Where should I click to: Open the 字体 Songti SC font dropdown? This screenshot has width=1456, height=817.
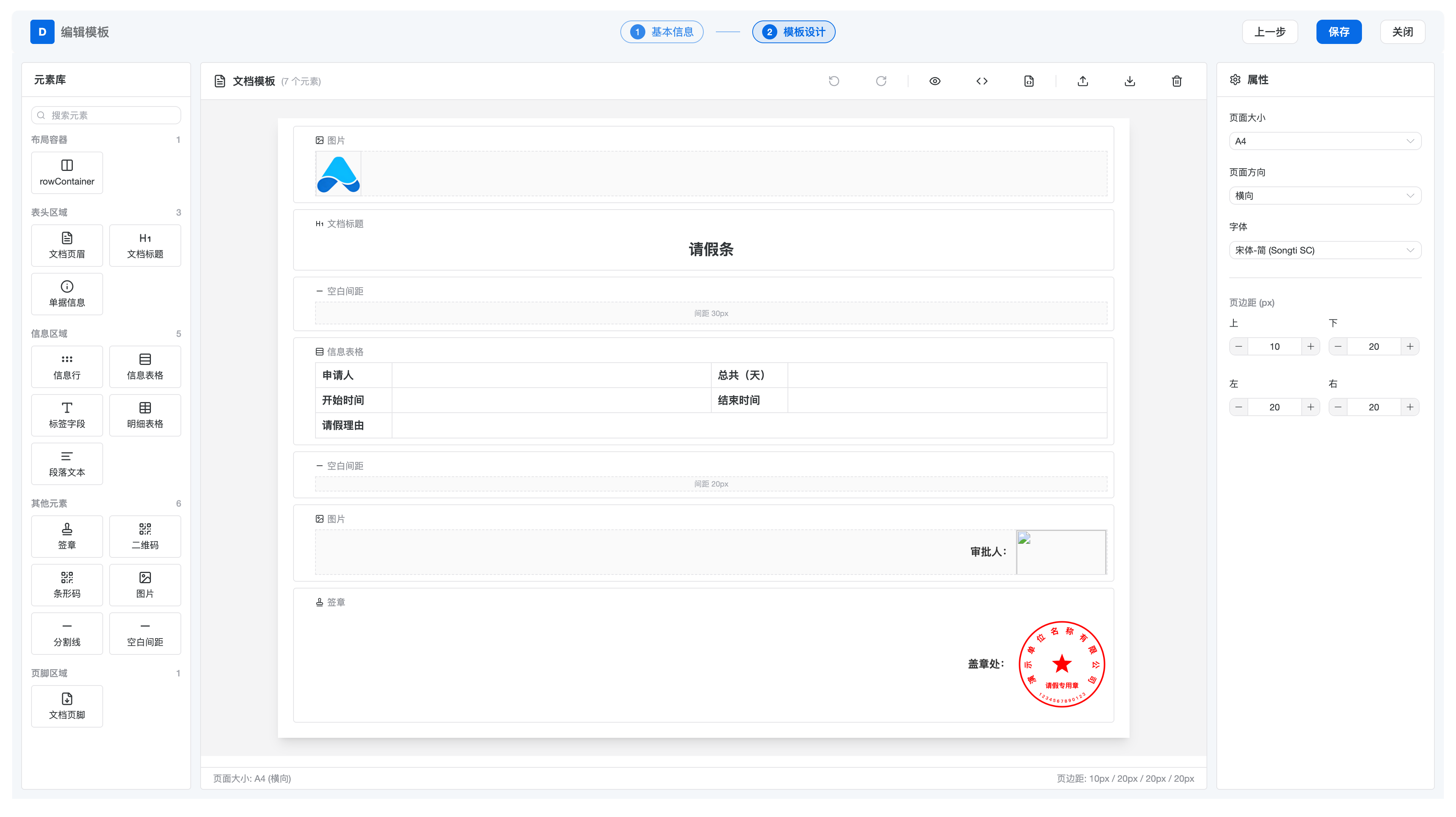click(x=1325, y=250)
